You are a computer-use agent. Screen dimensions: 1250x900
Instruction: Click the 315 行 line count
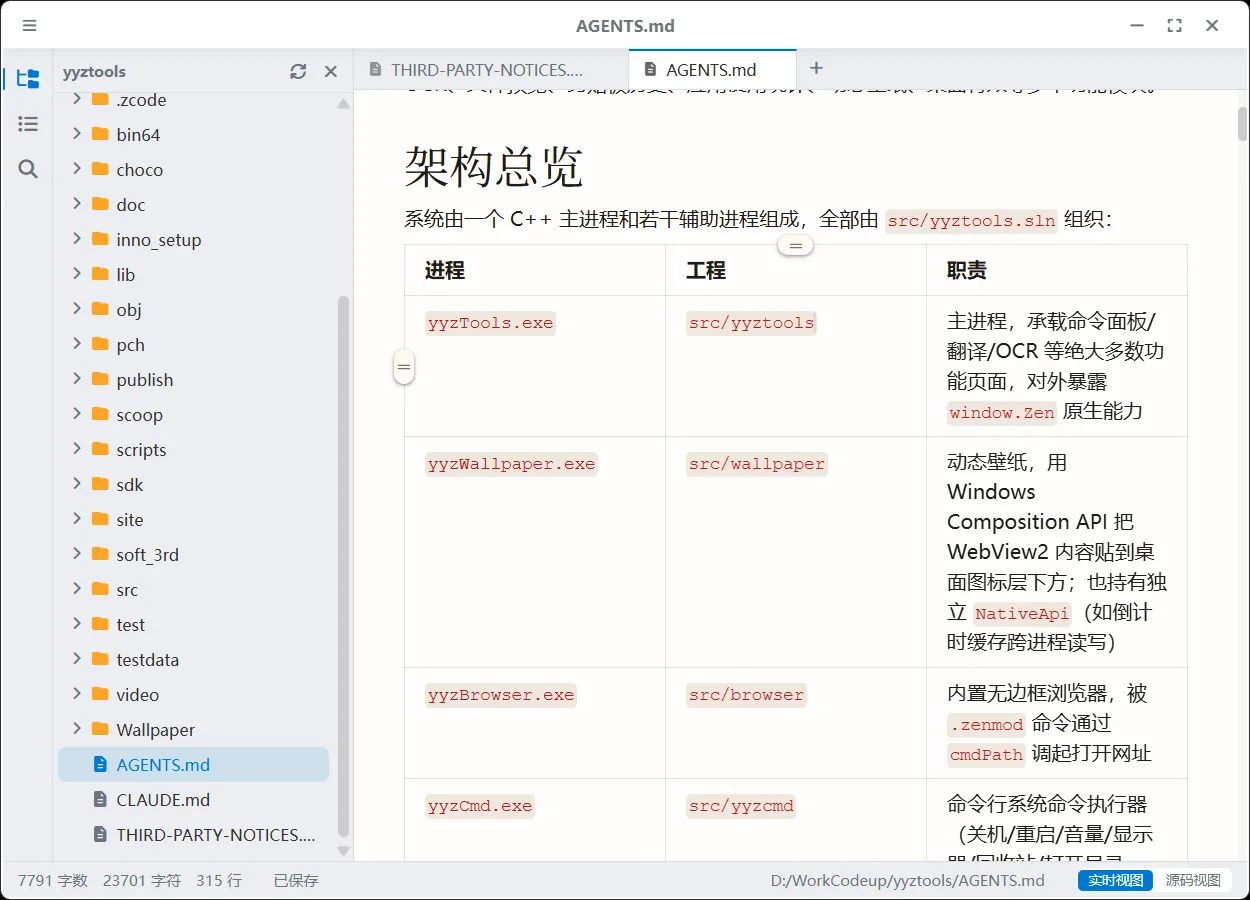point(219,880)
